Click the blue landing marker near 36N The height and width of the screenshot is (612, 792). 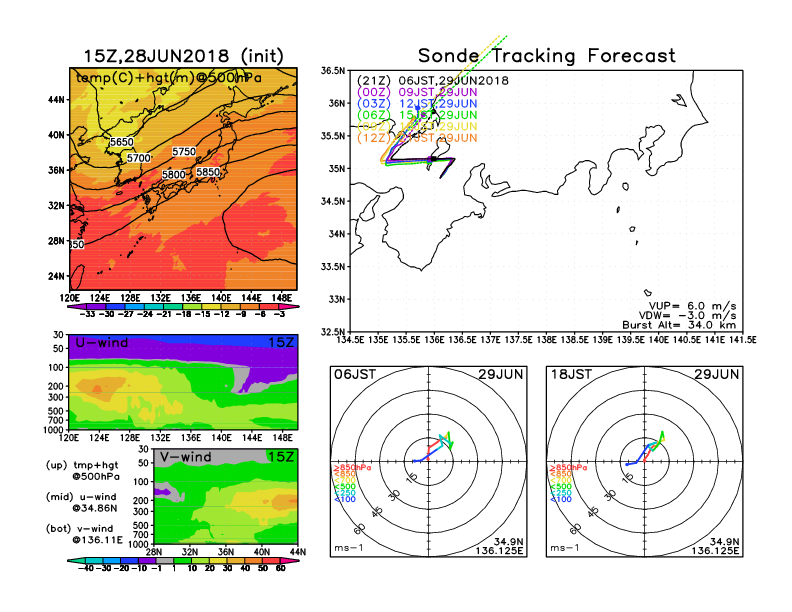pos(417,108)
